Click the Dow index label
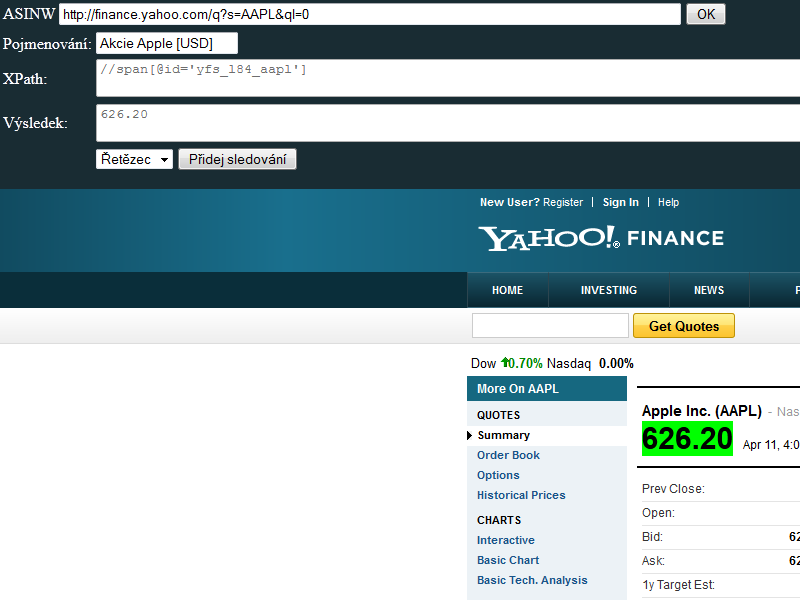 (x=483, y=363)
